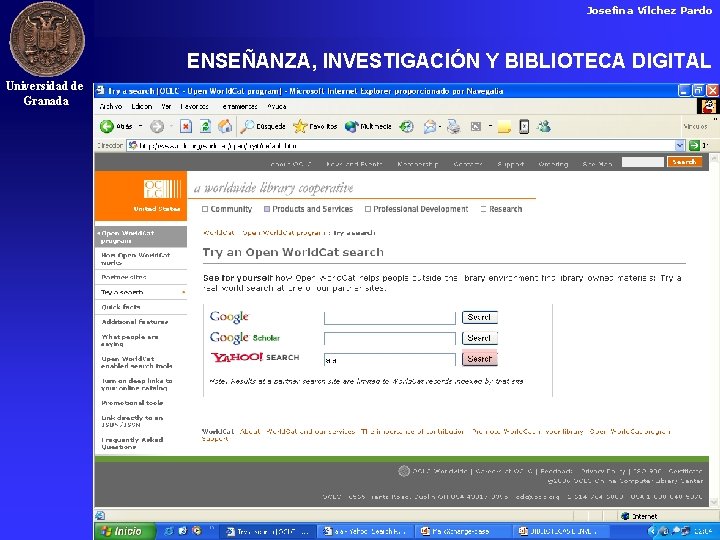Click the orange Search button in top bar
The image size is (720, 540).
pyautogui.click(x=684, y=162)
